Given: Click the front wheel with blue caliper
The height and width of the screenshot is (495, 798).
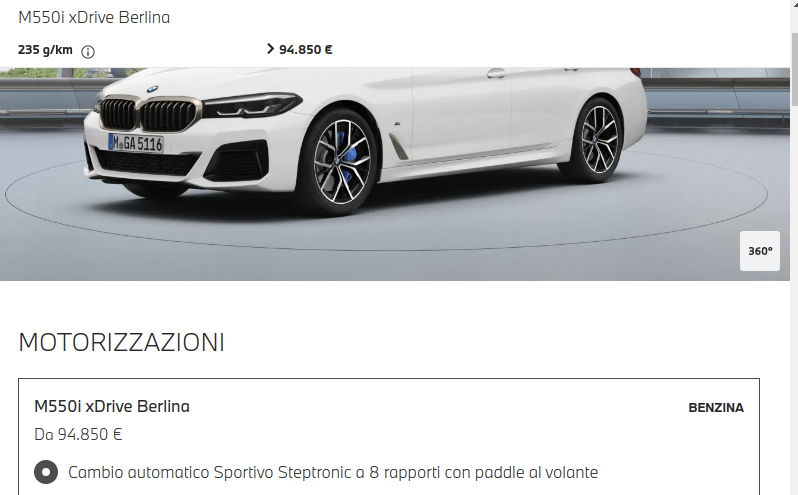Looking at the screenshot, I should [341, 161].
